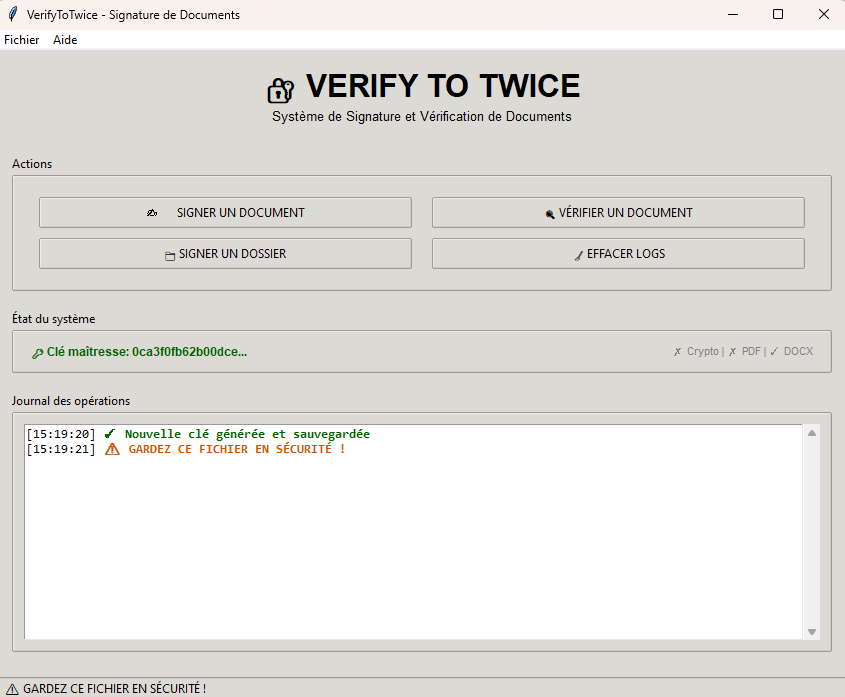Click the orange warning triangle in the log
The width and height of the screenshot is (845, 697).
pos(112,449)
